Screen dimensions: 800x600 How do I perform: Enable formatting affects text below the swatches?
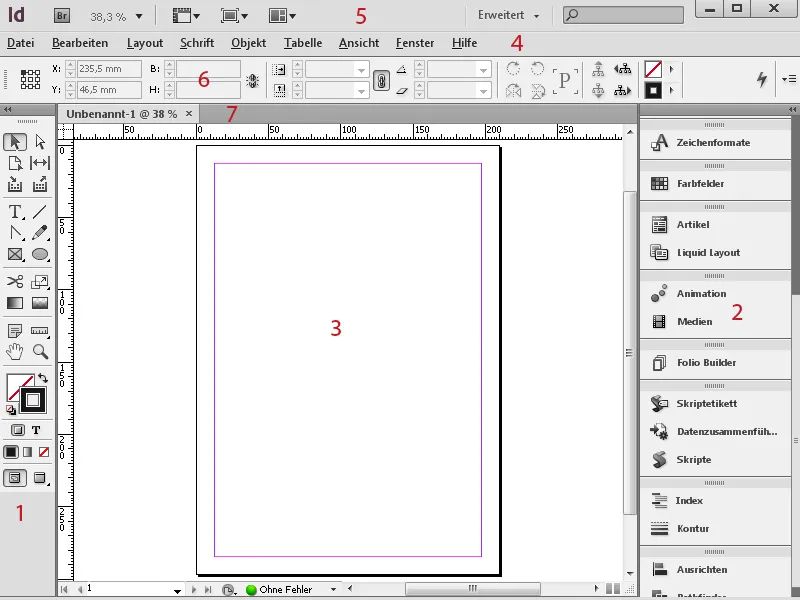pyautogui.click(x=35, y=430)
